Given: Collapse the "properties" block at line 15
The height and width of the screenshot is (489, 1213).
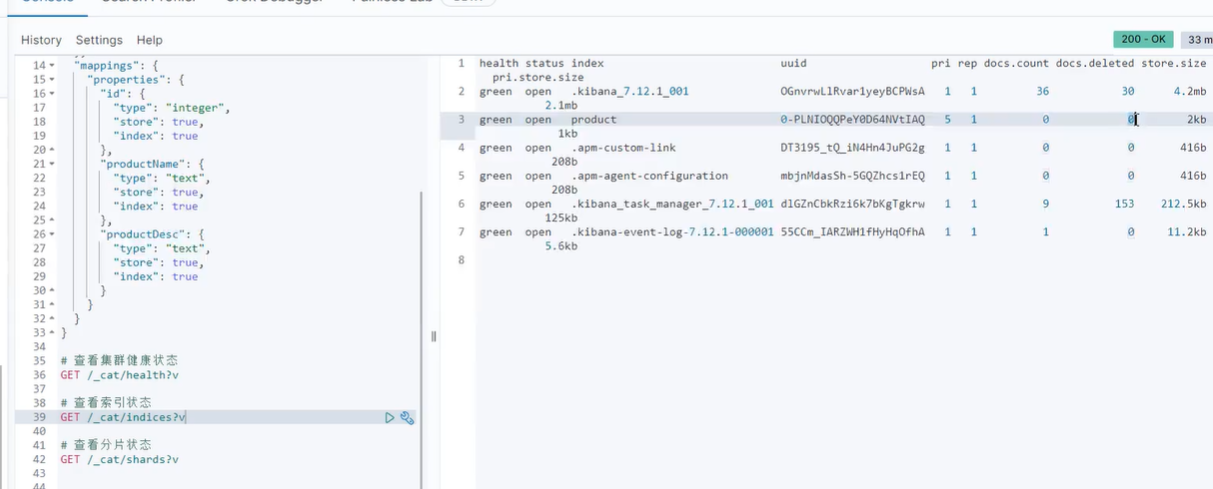Looking at the screenshot, I should [x=52, y=80].
